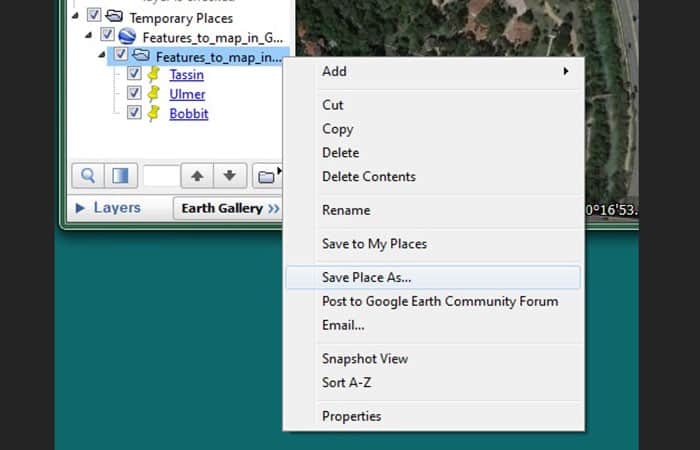Click the Ulmer yellow pushpin icon
Viewport: 700px width, 450px height.
pos(154,94)
